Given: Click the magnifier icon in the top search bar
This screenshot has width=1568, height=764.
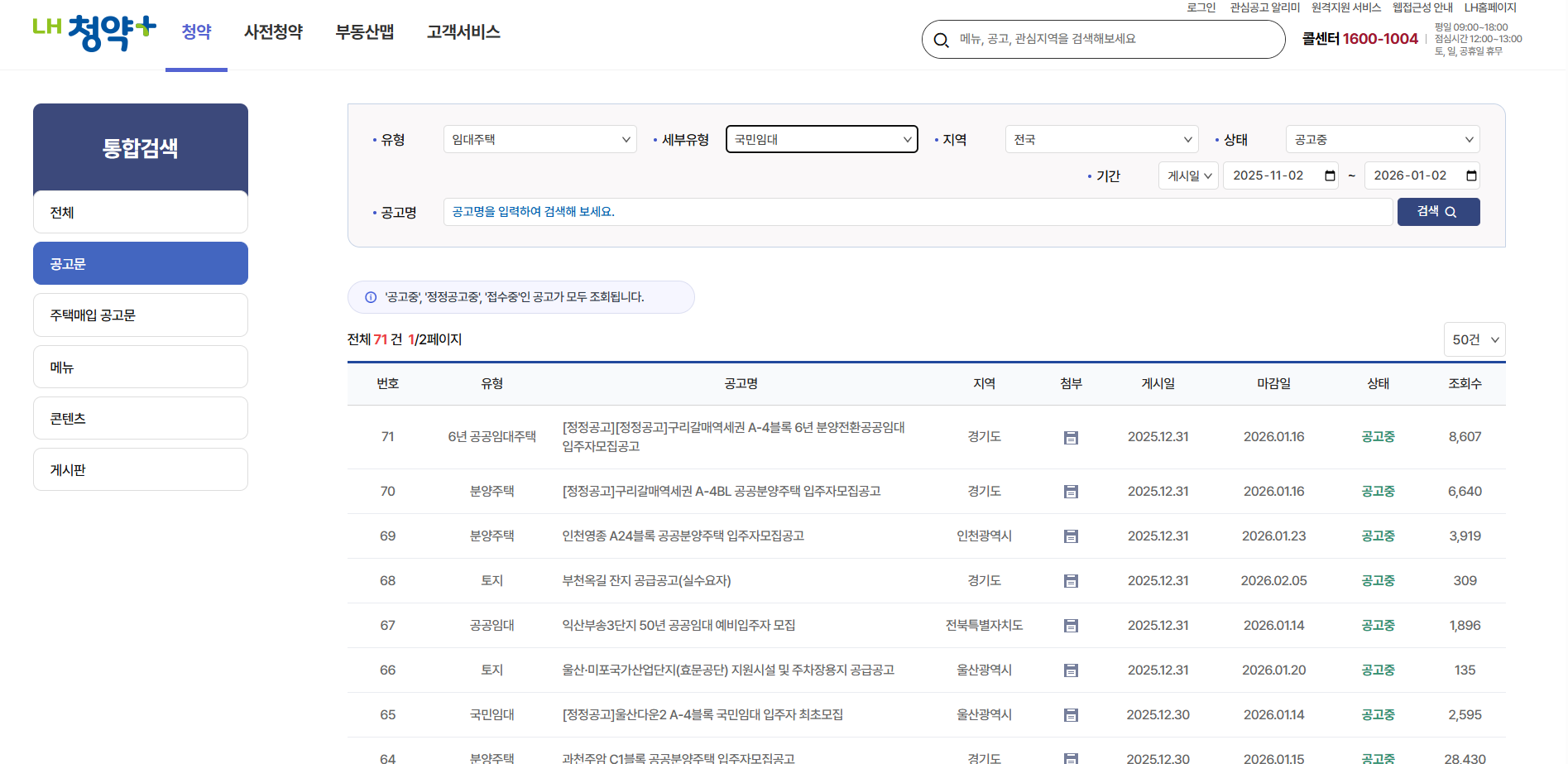Looking at the screenshot, I should [942, 39].
